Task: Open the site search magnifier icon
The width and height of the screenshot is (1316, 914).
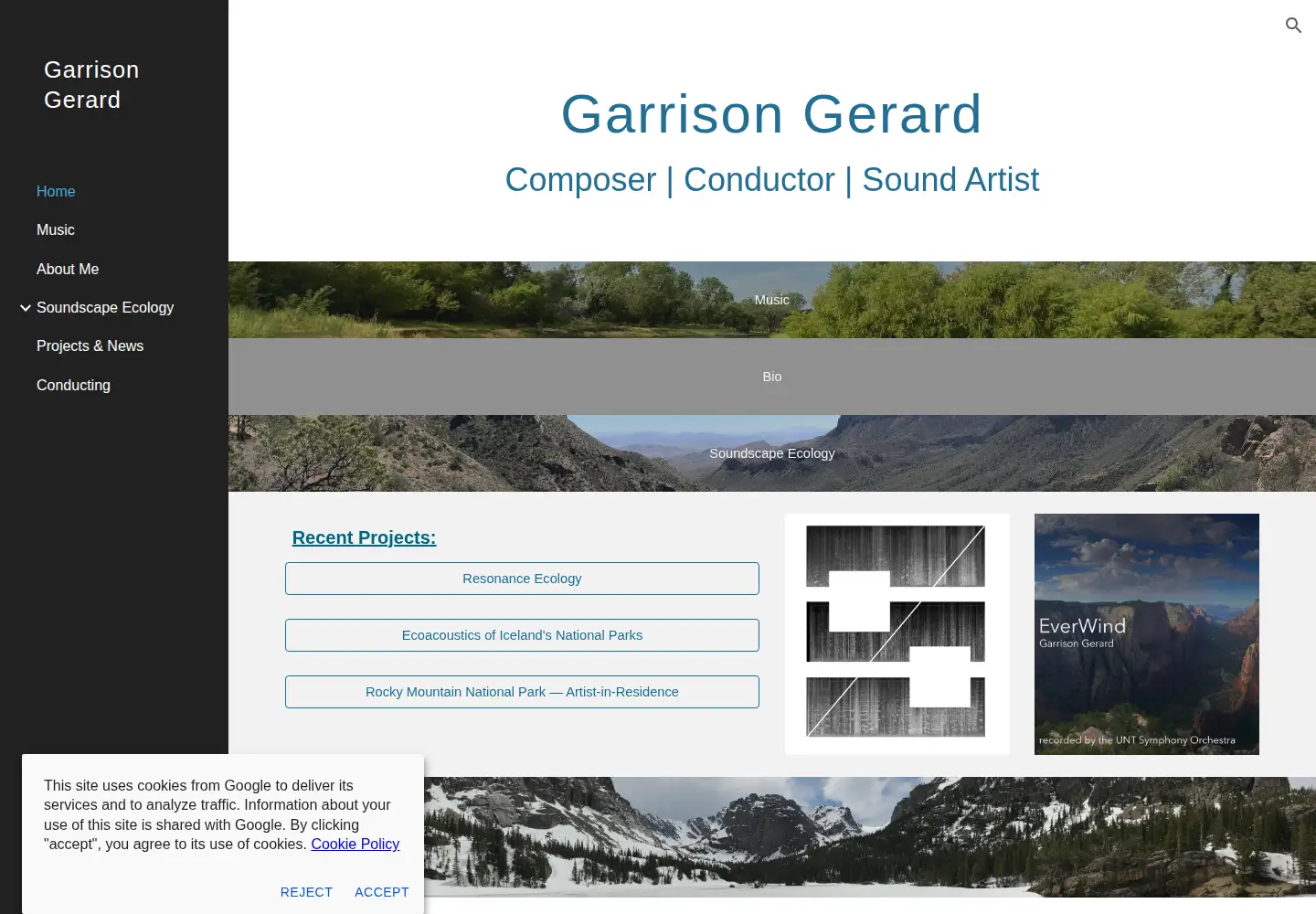Action: (1293, 26)
